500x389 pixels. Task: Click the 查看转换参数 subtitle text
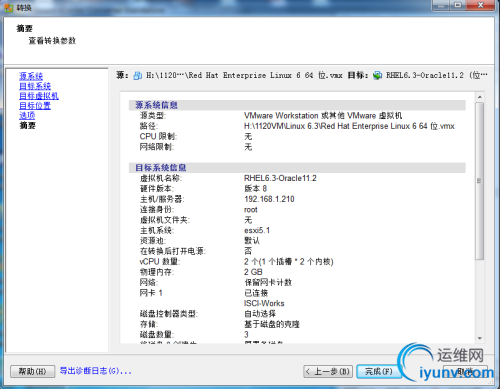pyautogui.click(x=52, y=41)
